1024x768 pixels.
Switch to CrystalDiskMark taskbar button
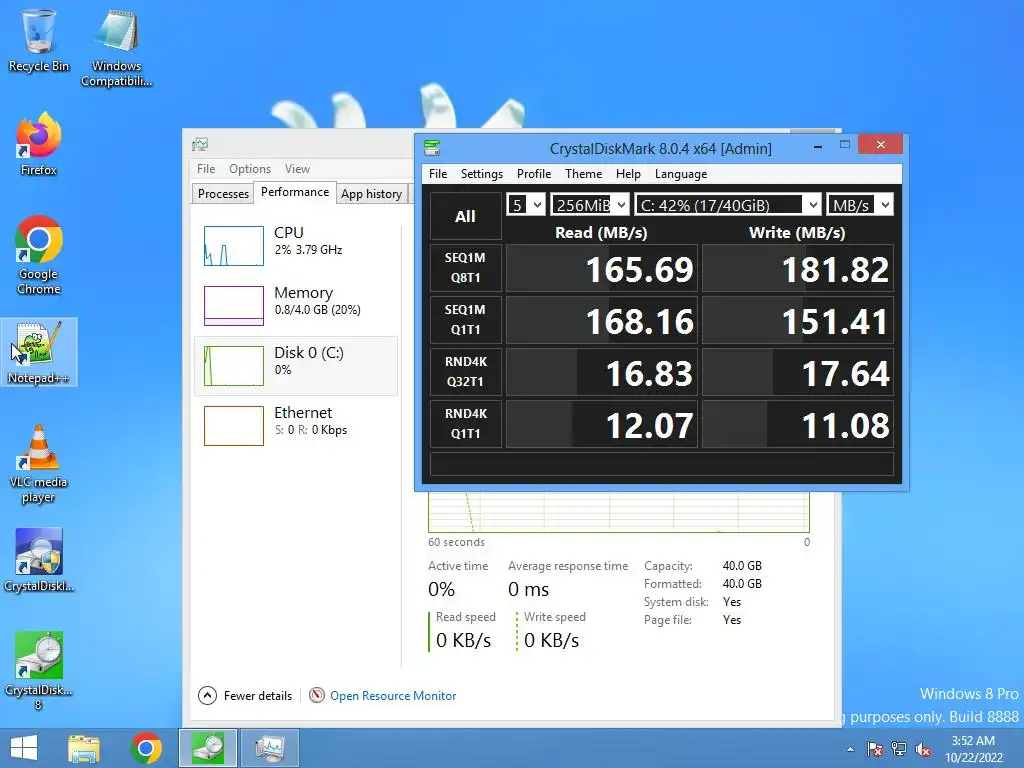(208, 748)
